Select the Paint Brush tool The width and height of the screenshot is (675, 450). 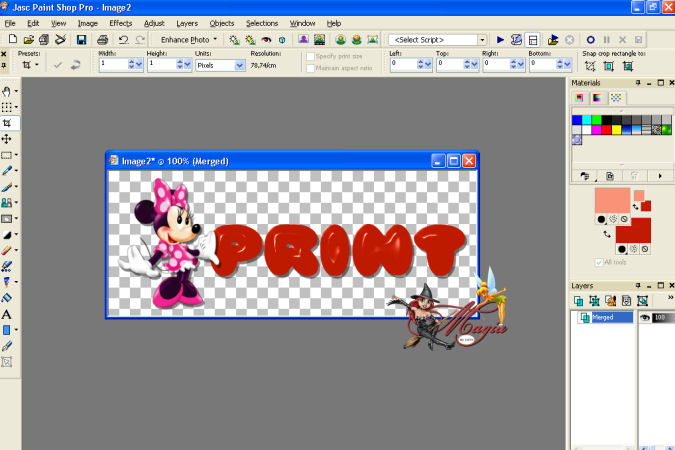click(x=6, y=187)
